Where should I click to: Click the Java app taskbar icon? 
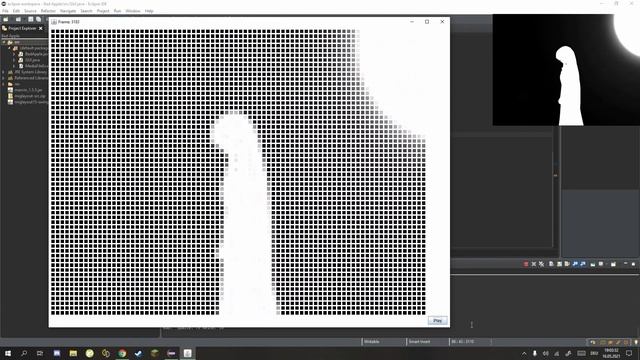187,353
